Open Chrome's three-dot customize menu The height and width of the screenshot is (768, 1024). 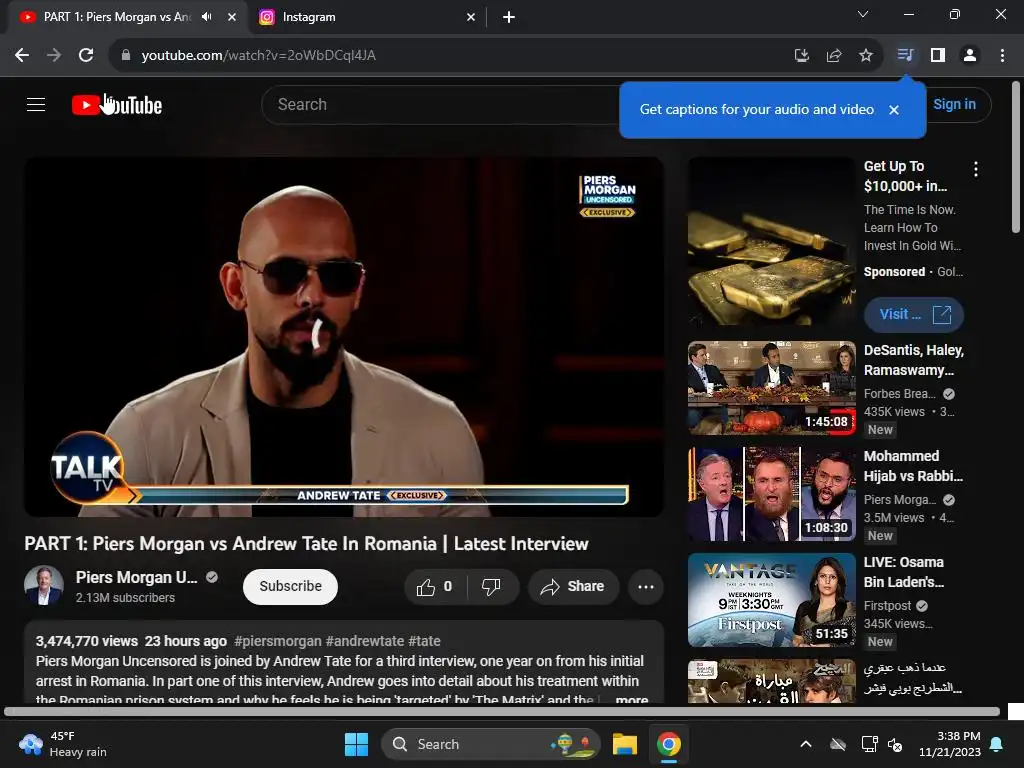pyautogui.click(x=1002, y=56)
